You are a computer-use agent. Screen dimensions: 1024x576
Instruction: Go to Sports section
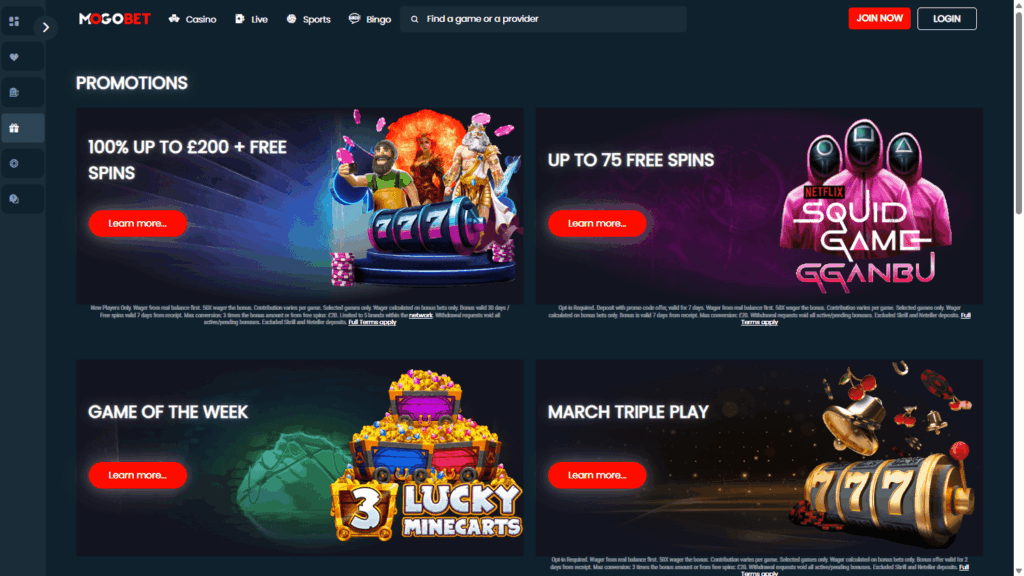(309, 20)
